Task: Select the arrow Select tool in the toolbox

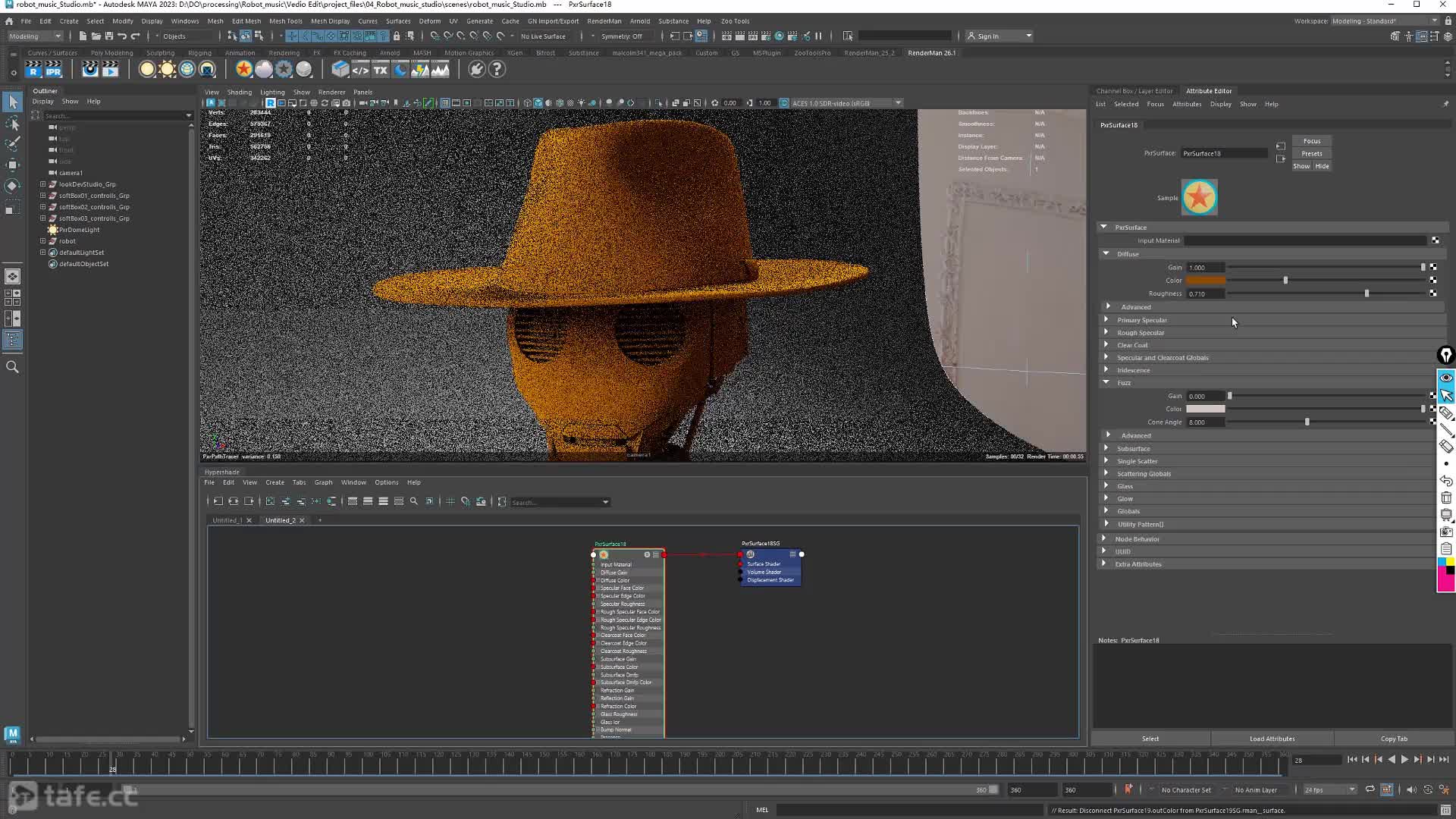Action: point(13,102)
